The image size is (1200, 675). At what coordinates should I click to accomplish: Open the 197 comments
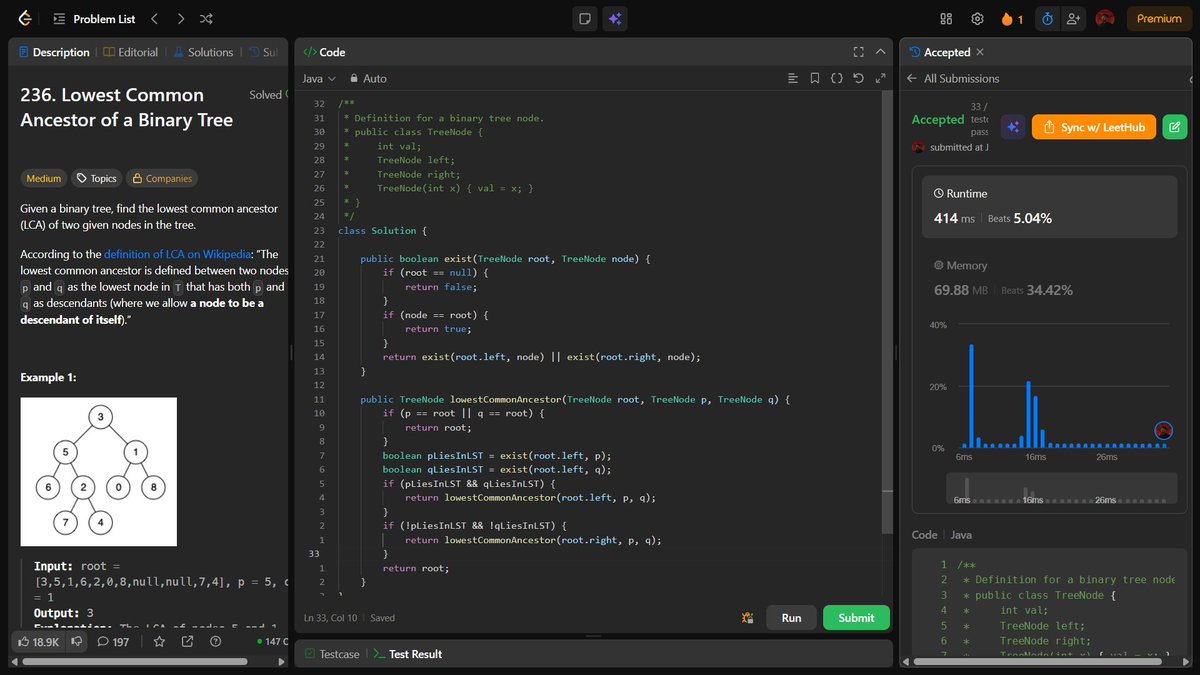[113, 642]
